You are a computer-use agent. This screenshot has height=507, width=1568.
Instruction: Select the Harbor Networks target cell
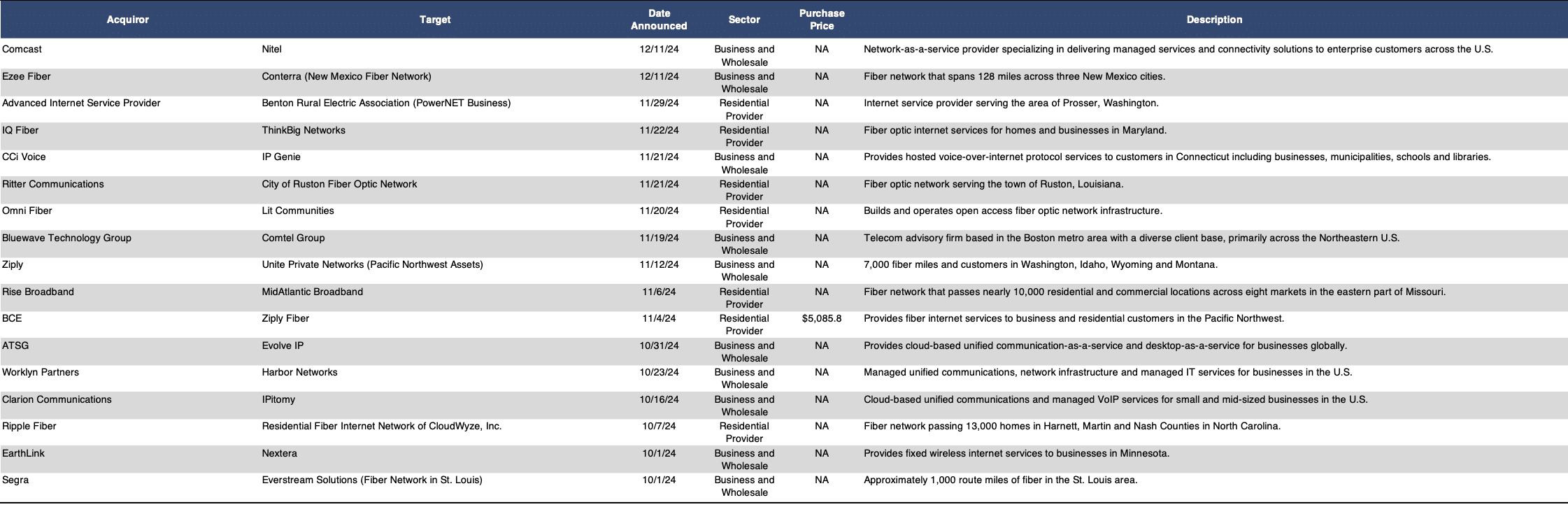coord(299,372)
